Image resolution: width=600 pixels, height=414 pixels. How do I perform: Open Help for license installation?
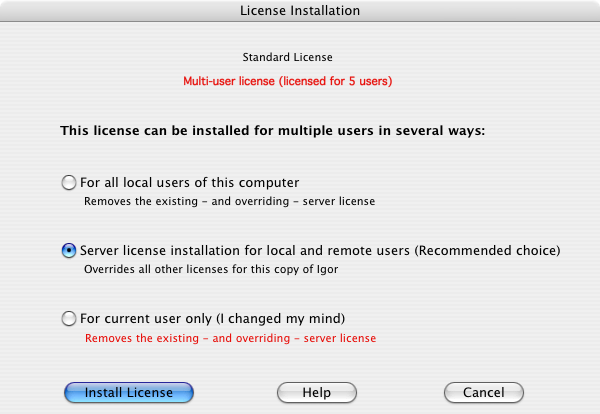click(x=316, y=393)
